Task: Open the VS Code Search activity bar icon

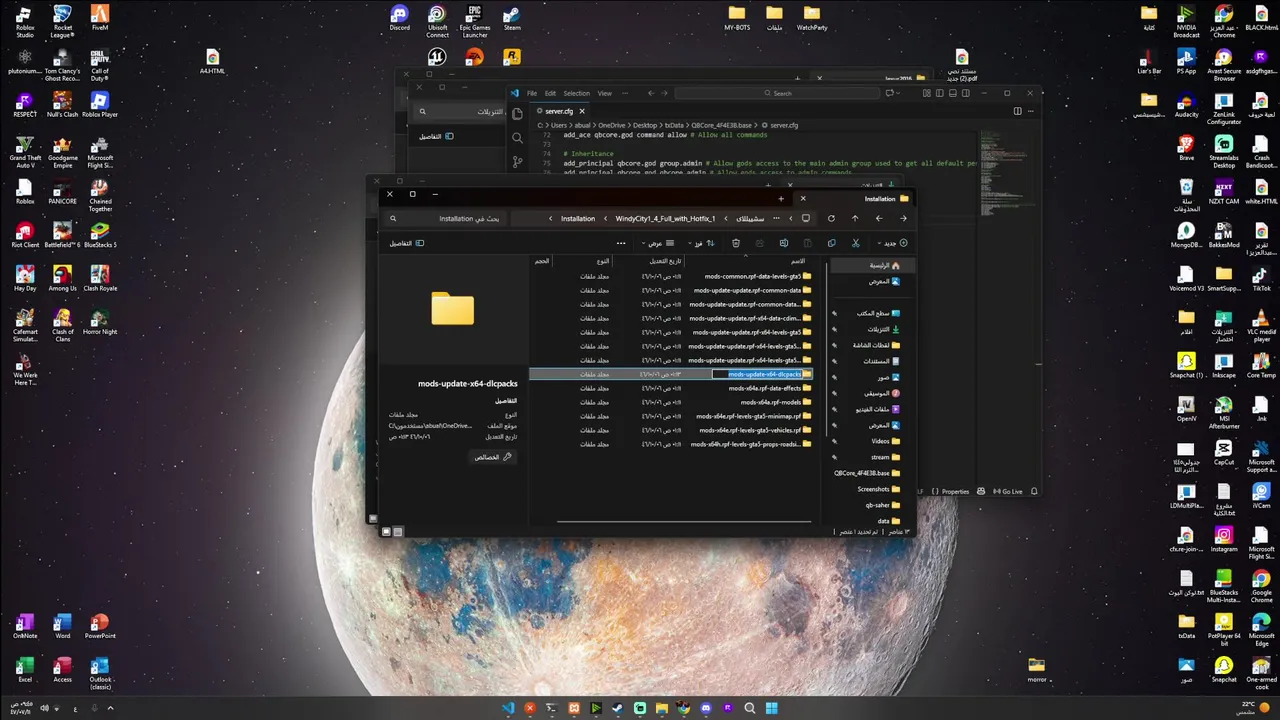Action: tap(517, 138)
